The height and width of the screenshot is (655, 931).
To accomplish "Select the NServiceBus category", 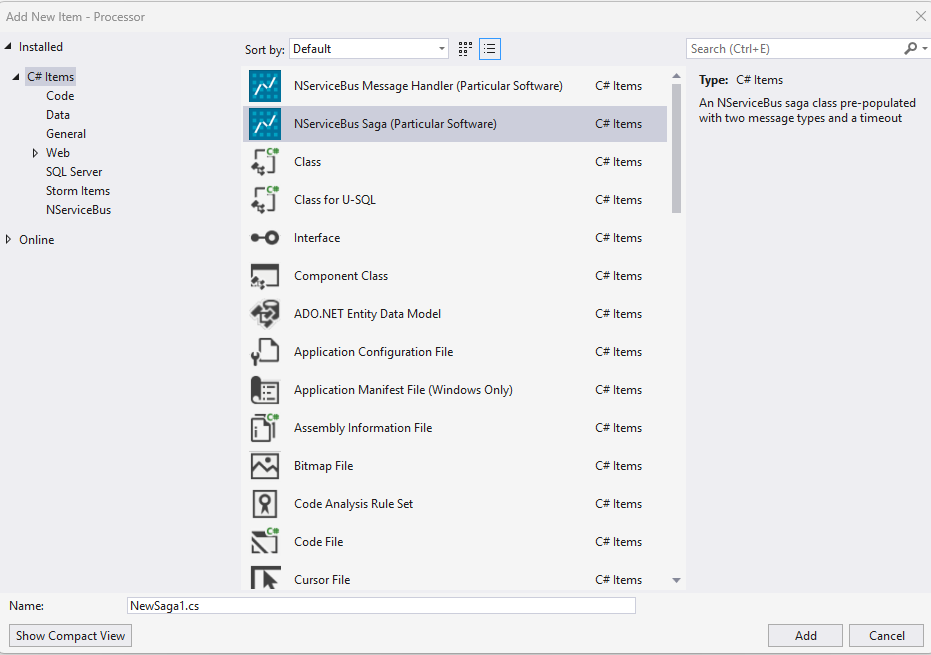I will click(78, 210).
